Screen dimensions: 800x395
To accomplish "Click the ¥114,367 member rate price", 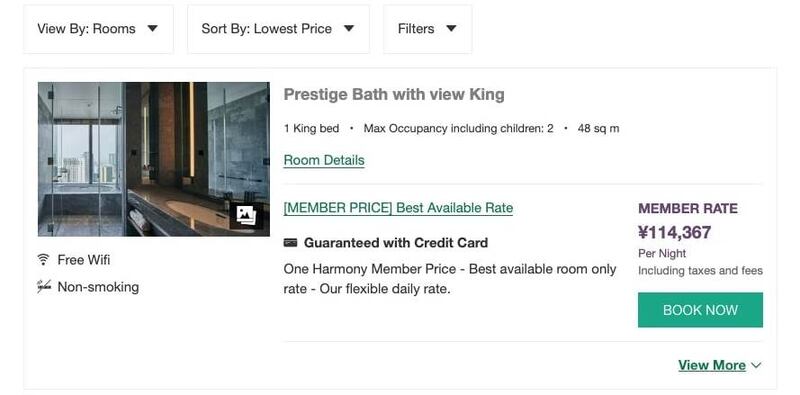I will coord(674,233).
